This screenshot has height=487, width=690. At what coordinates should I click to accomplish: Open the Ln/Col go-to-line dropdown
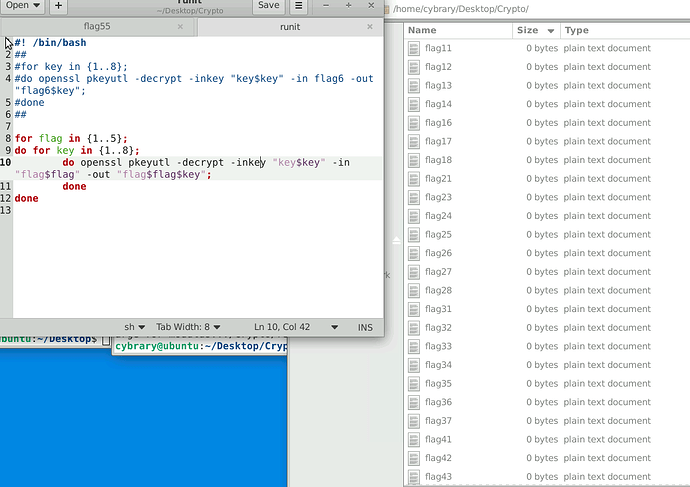click(295, 327)
